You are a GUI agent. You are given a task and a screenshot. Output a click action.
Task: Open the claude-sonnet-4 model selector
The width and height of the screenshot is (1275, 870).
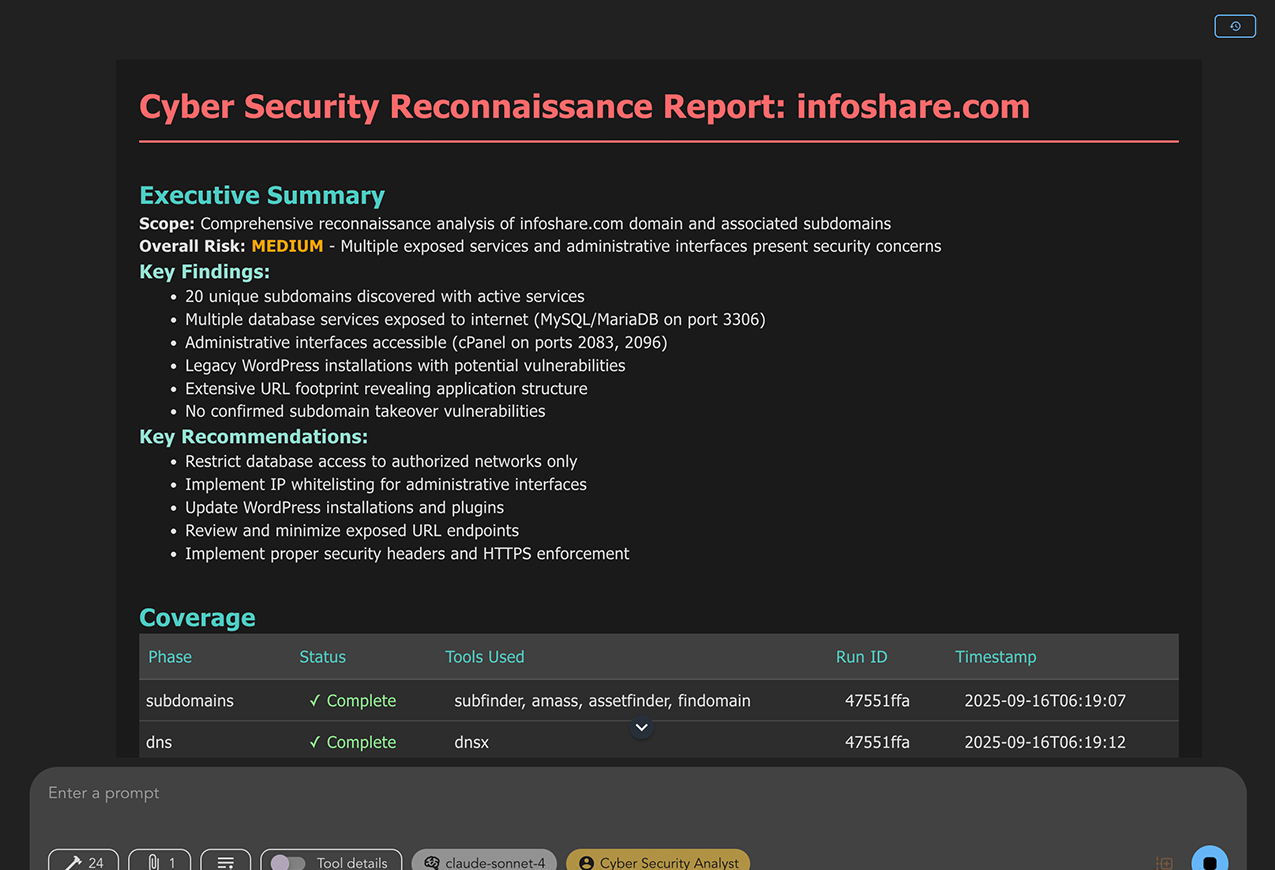coord(484,862)
